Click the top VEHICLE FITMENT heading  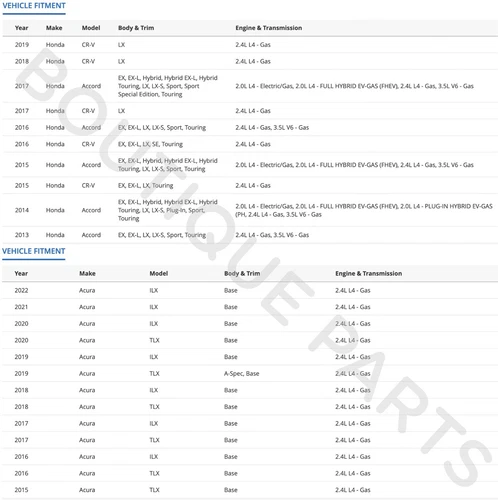pyautogui.click(x=34, y=6)
